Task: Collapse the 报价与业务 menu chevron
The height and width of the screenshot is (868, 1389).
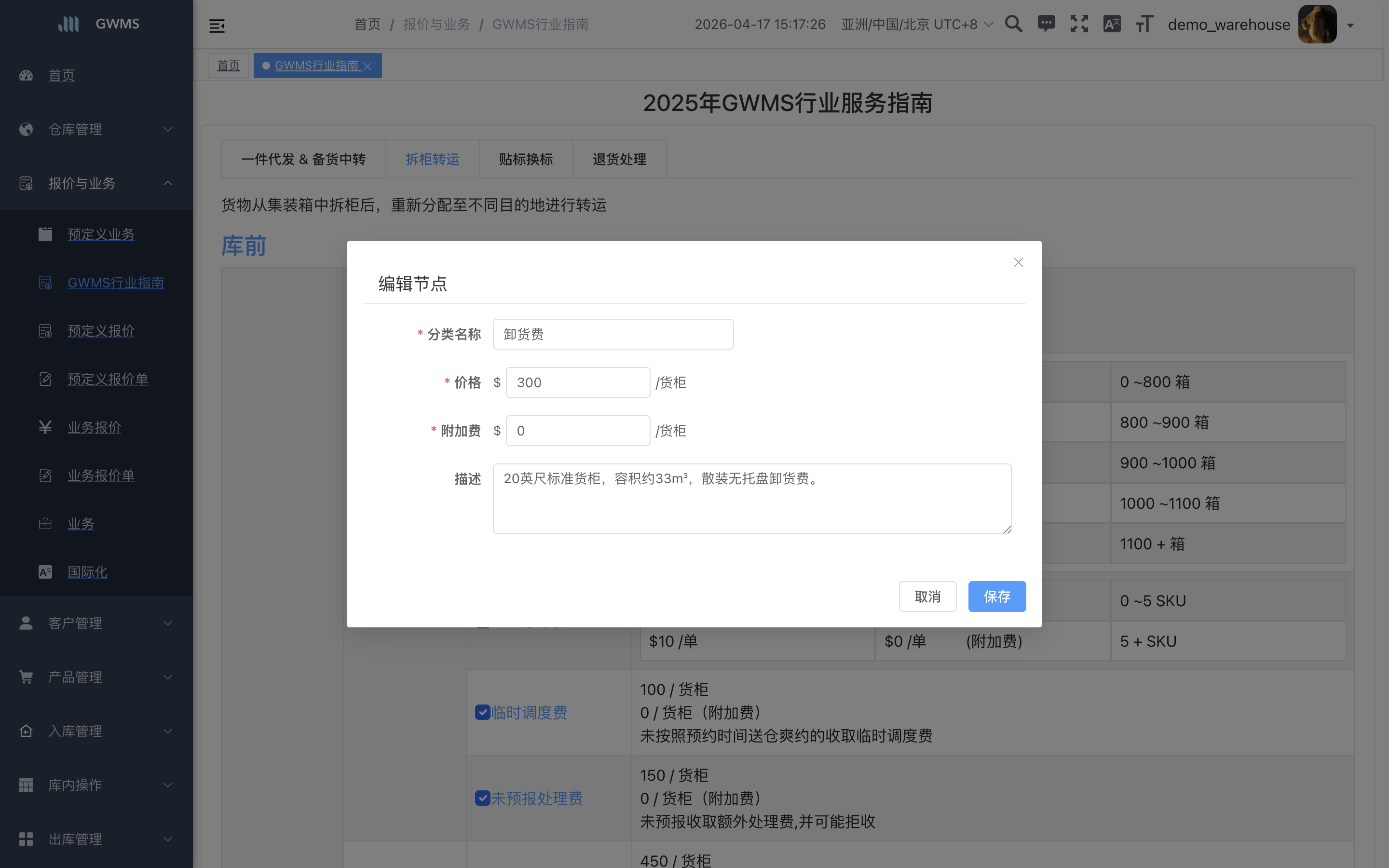Action: (x=168, y=183)
